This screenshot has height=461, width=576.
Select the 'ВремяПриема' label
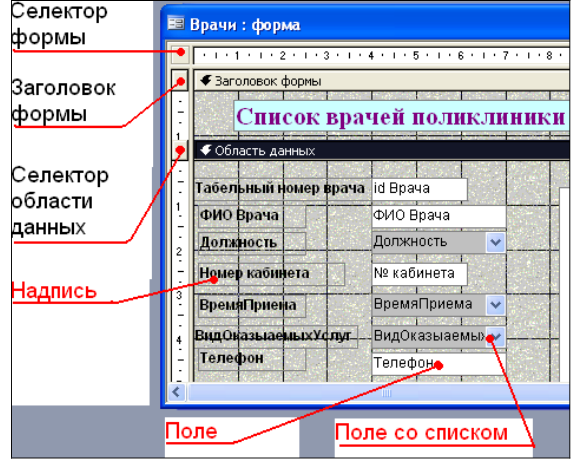point(252,305)
